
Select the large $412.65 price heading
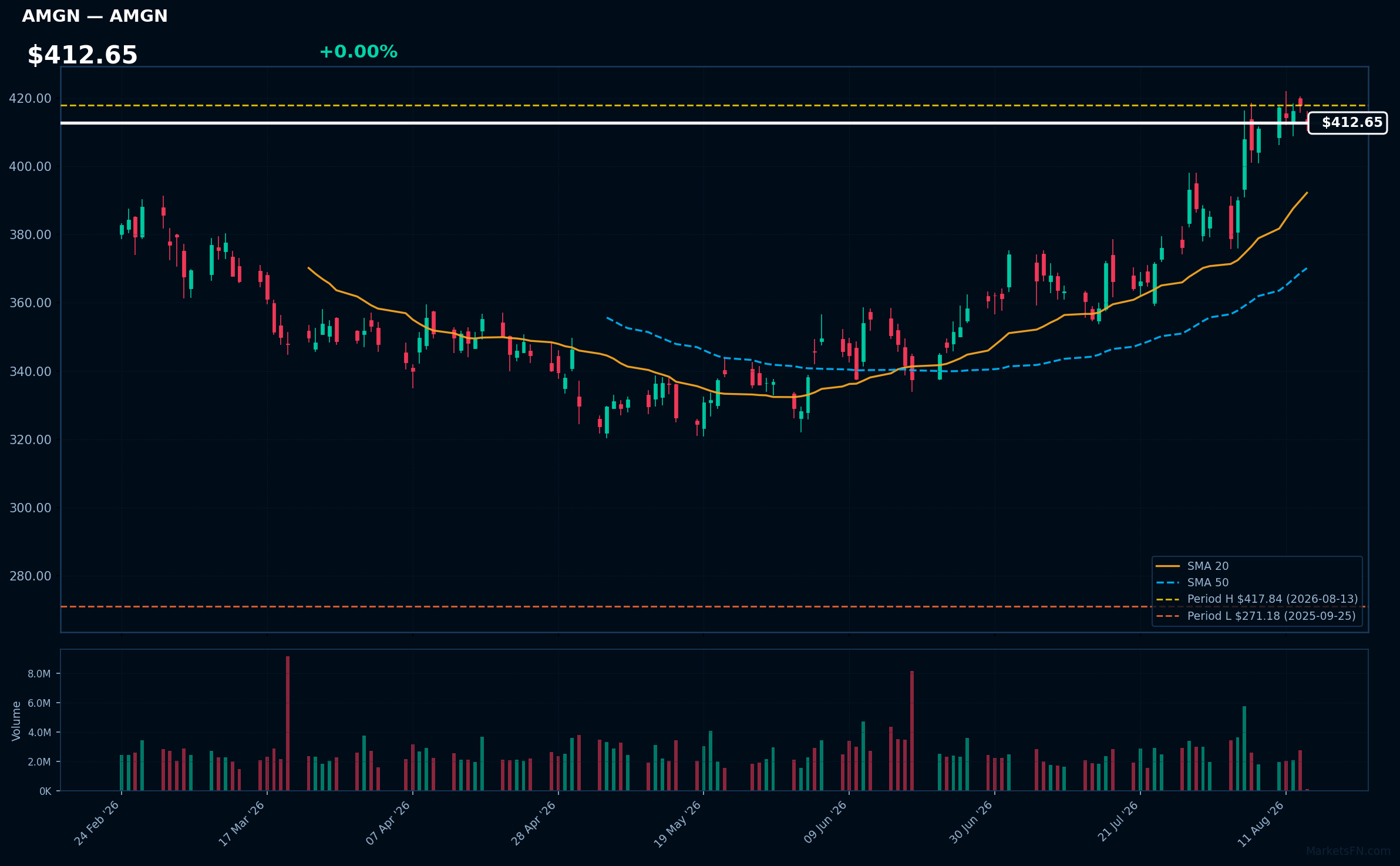coord(82,55)
